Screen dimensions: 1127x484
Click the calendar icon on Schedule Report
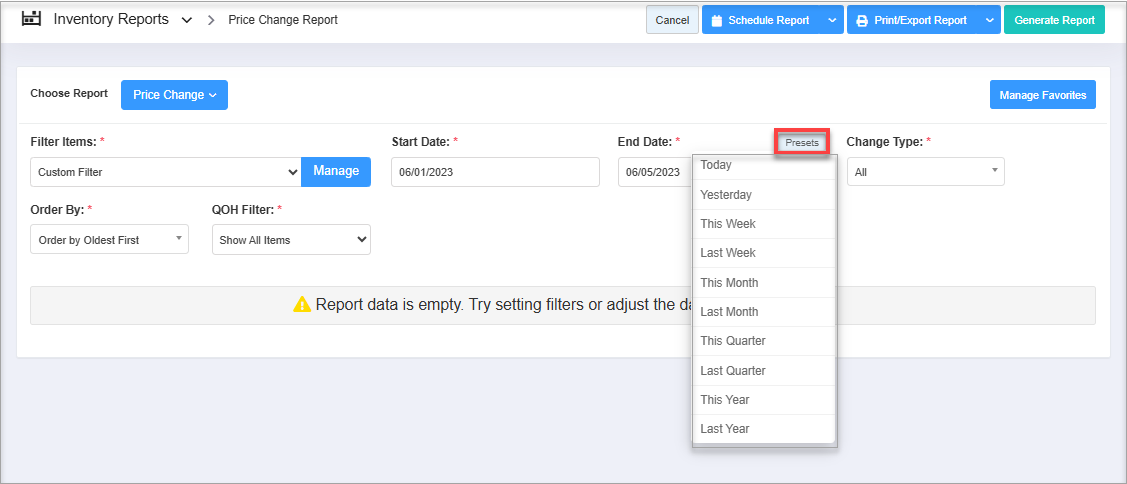pyautogui.click(x=717, y=20)
